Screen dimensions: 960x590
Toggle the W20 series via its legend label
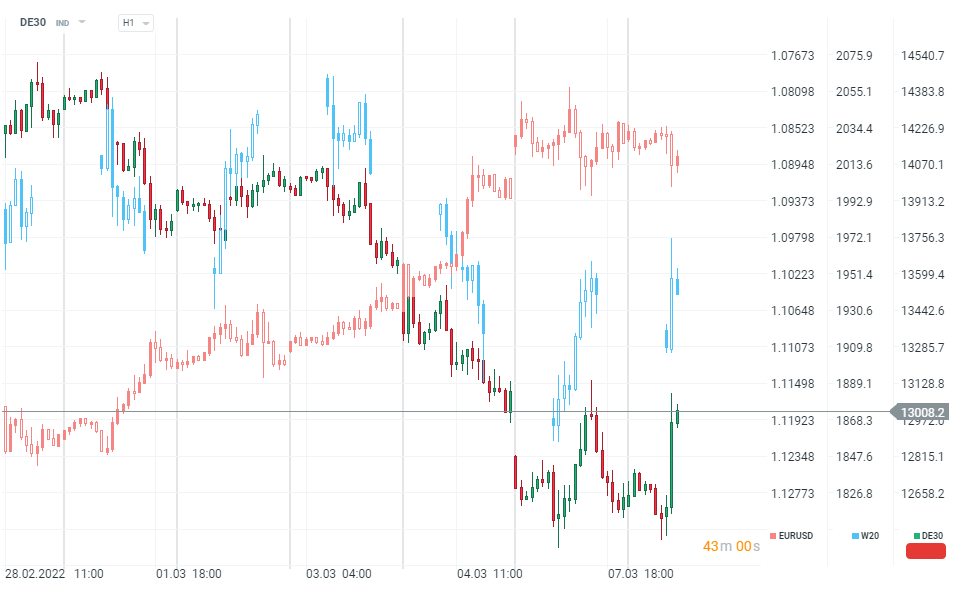tap(870, 536)
